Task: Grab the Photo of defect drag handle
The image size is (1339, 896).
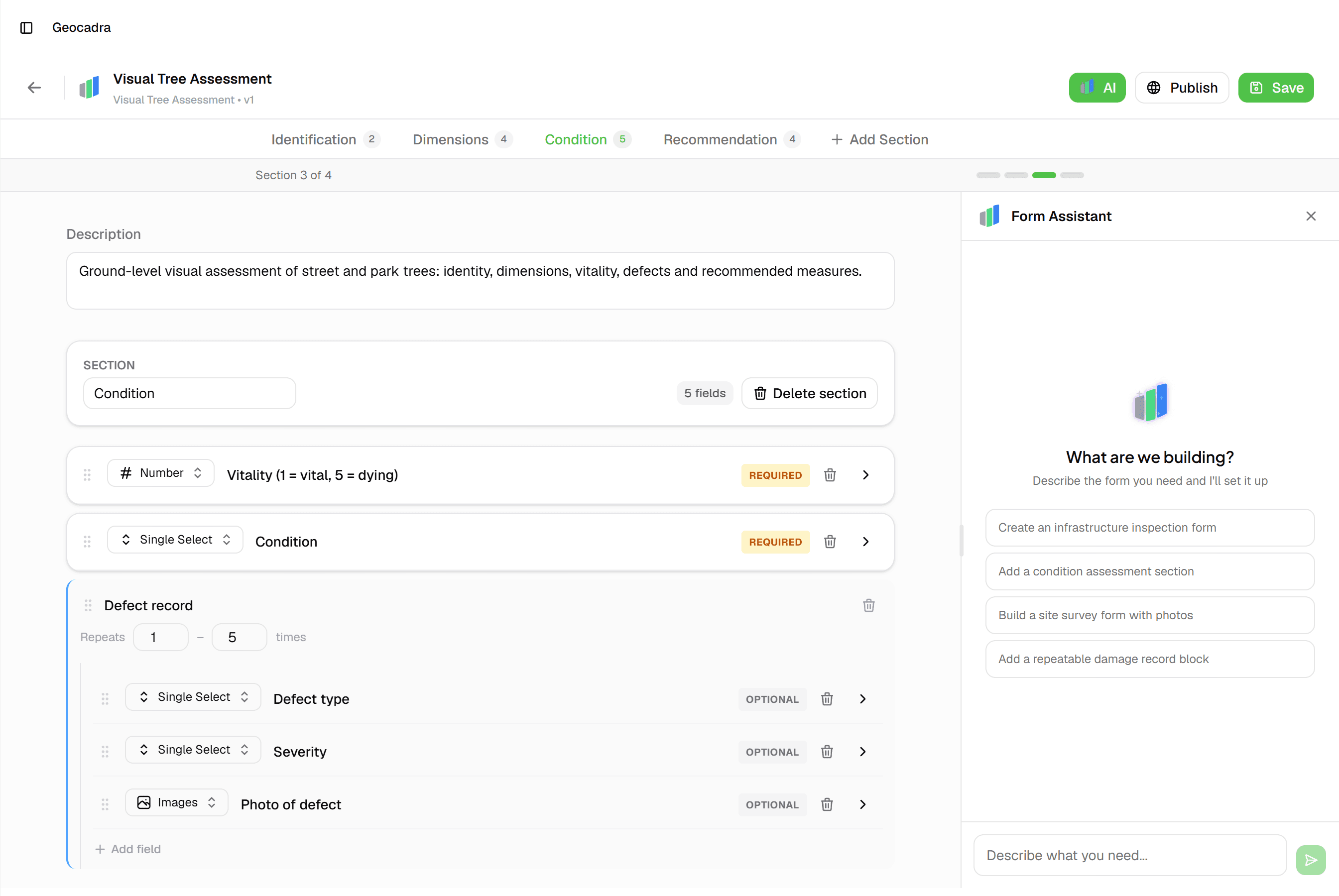Action: [x=105, y=804]
